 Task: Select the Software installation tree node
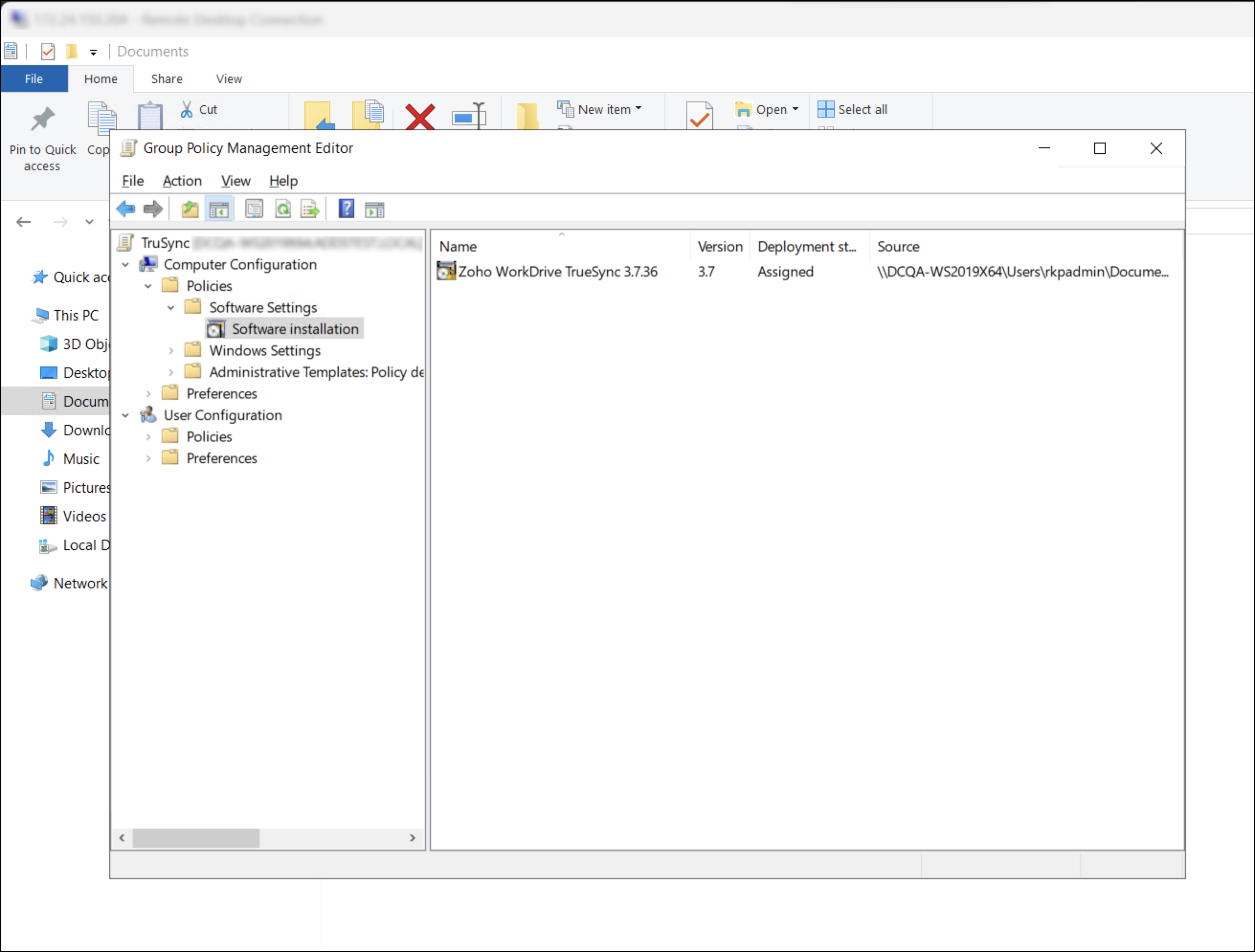point(294,329)
